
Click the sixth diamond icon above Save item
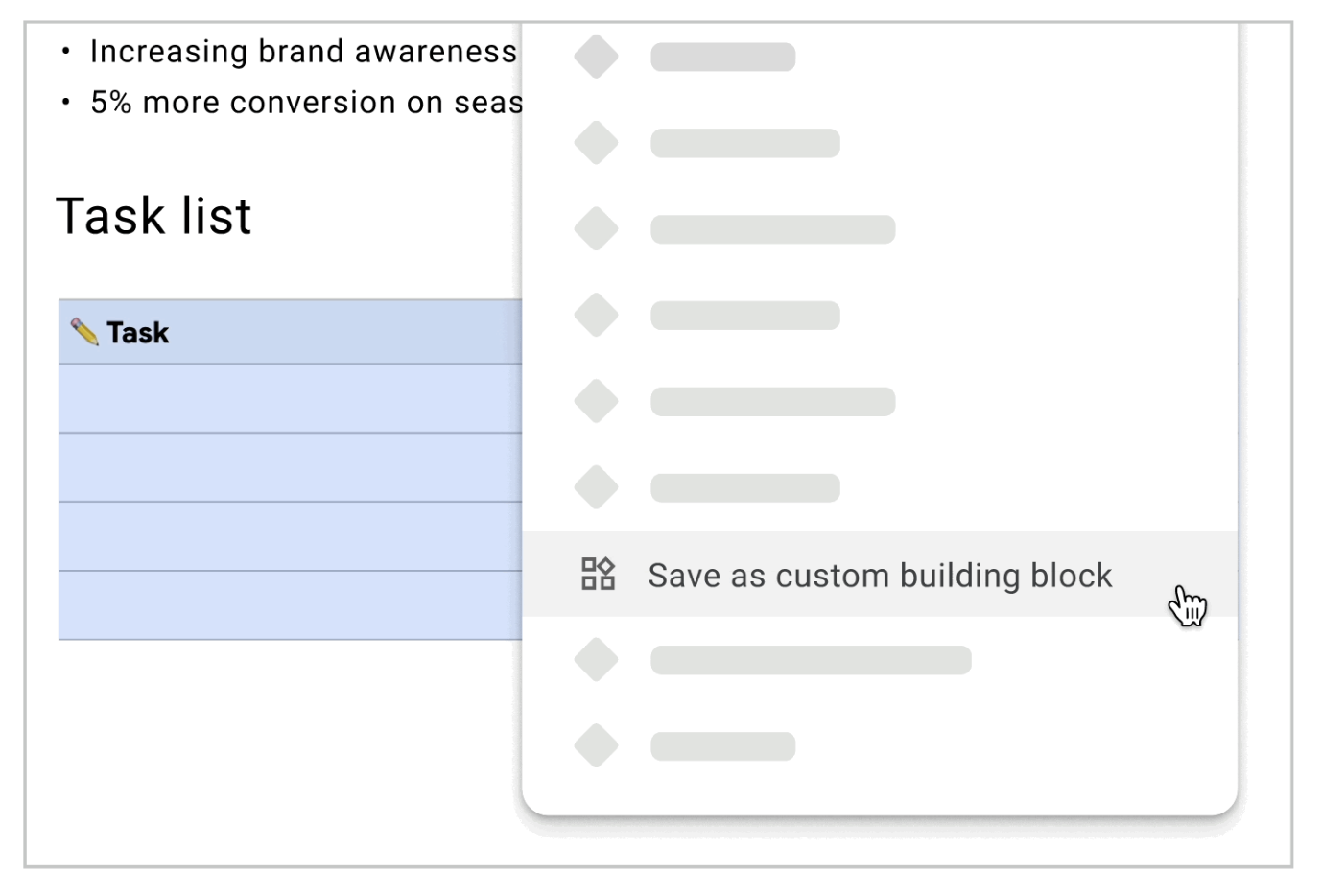596,487
